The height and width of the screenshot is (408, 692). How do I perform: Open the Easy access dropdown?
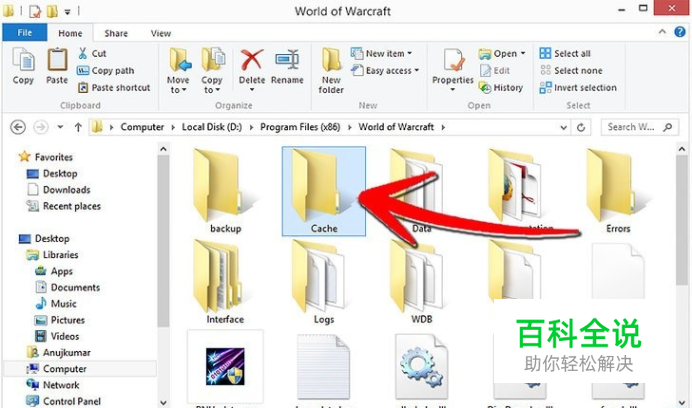[384, 71]
